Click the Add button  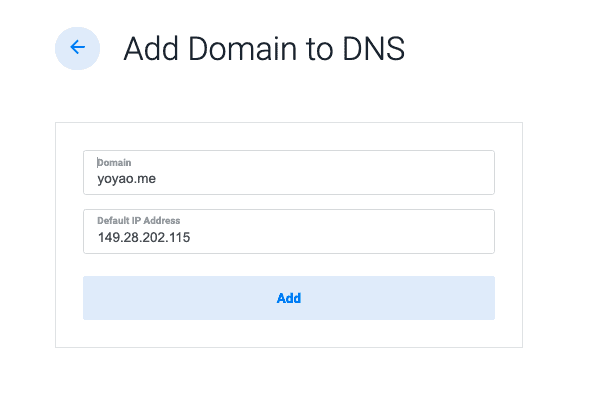pyautogui.click(x=289, y=298)
